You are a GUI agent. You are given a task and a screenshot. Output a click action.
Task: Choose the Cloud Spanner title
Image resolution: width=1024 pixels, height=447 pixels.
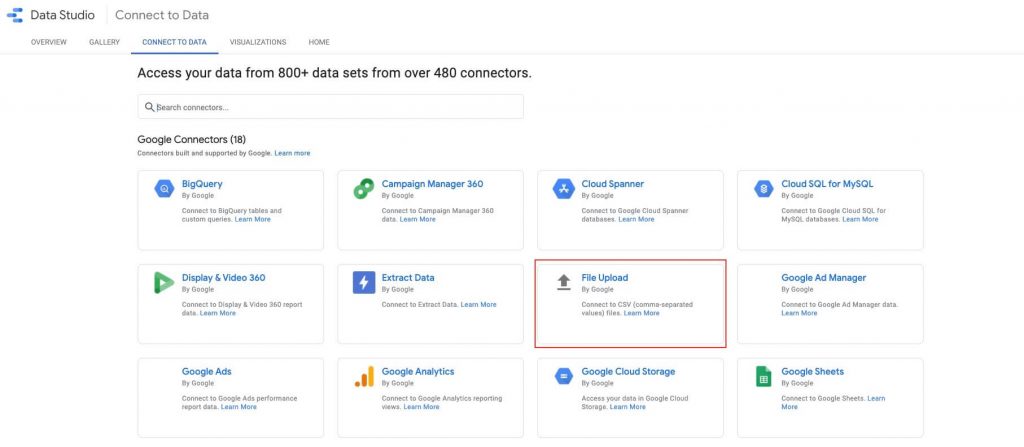pyautogui.click(x=613, y=184)
